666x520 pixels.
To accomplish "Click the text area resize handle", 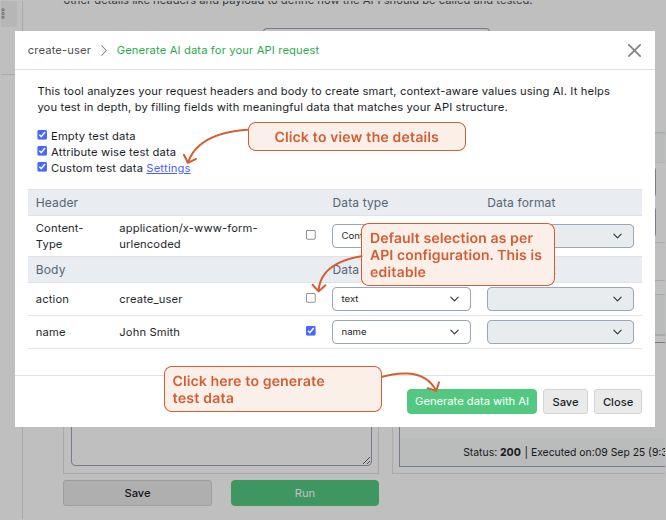I will [x=366, y=461].
